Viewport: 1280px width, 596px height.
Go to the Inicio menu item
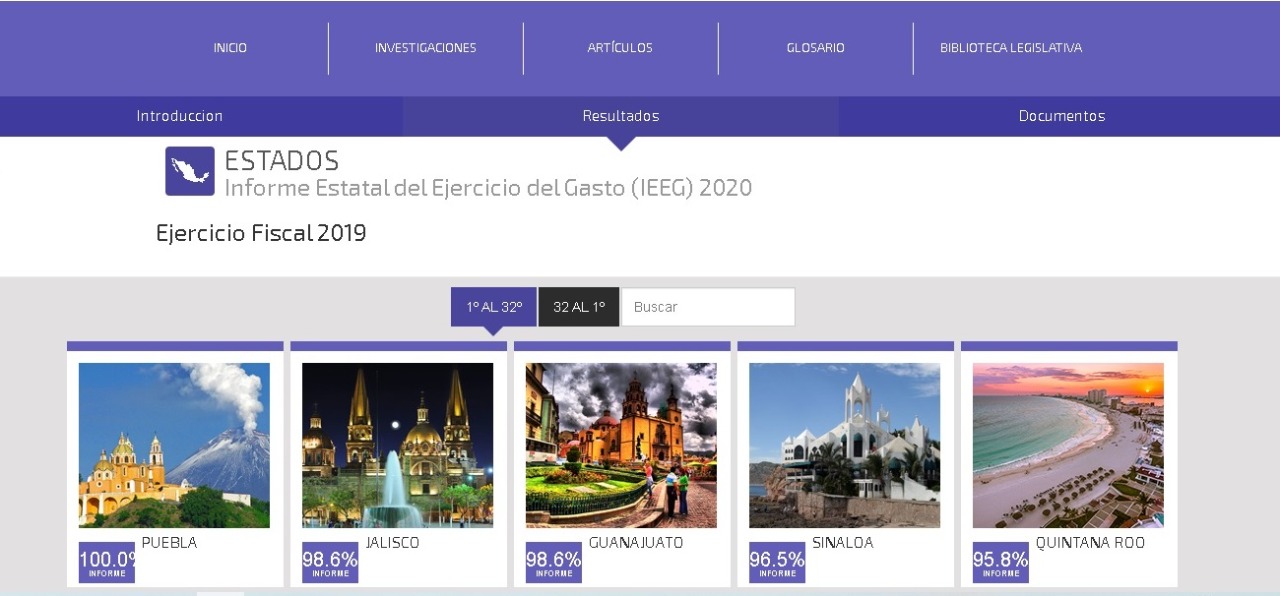coord(230,48)
